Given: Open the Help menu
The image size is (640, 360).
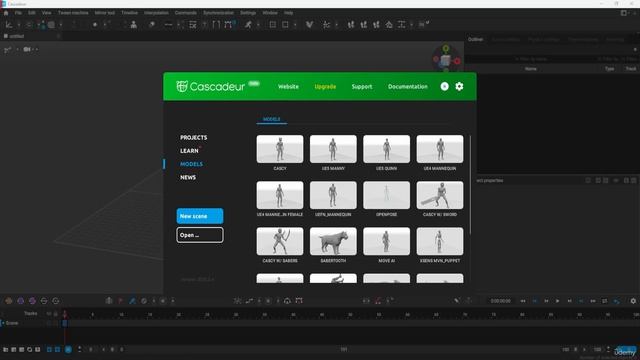Looking at the screenshot, I should [x=289, y=13].
